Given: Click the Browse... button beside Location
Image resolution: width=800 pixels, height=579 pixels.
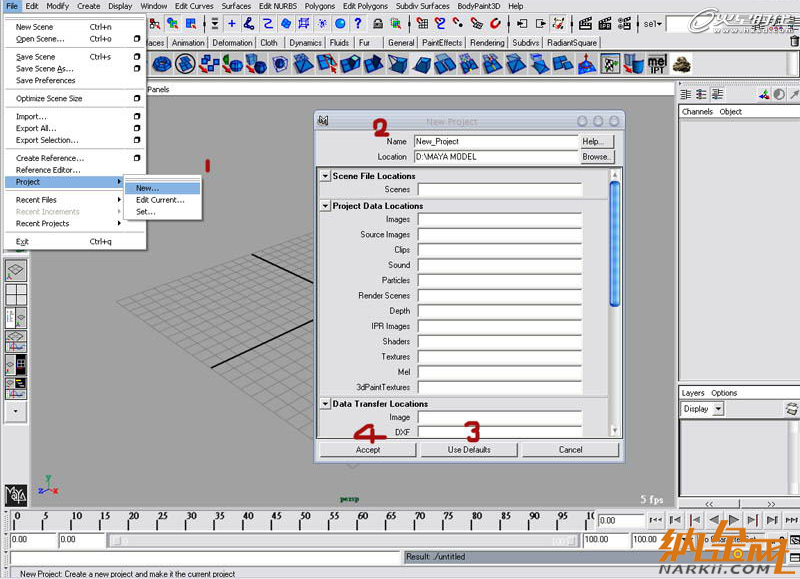Looking at the screenshot, I should pos(596,157).
